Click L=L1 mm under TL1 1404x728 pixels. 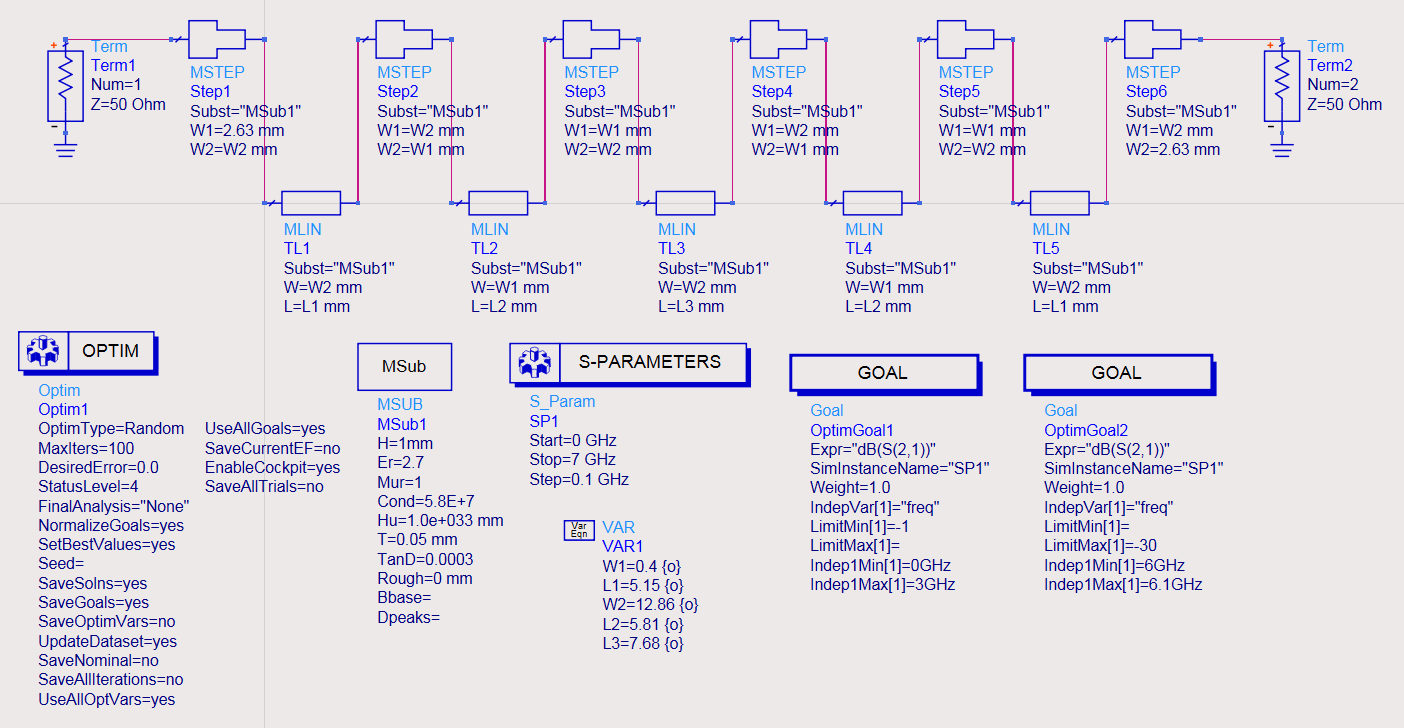(x=317, y=307)
